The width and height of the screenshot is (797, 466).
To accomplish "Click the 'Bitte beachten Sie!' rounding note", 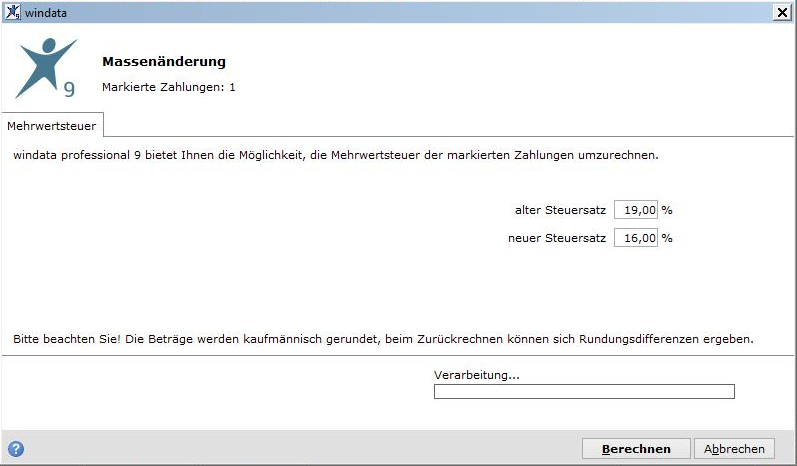I will tap(383, 339).
